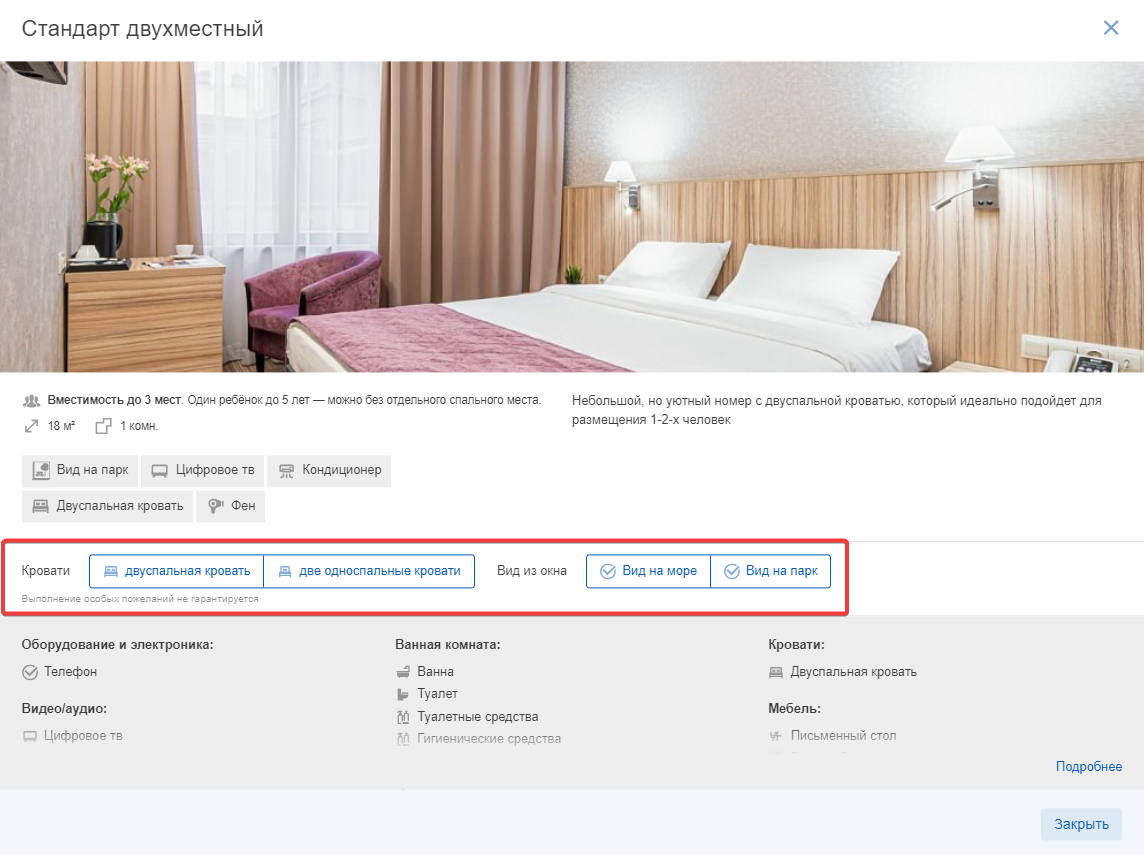
Task: Select 'две односпальные кровати' bed option
Action: point(369,571)
